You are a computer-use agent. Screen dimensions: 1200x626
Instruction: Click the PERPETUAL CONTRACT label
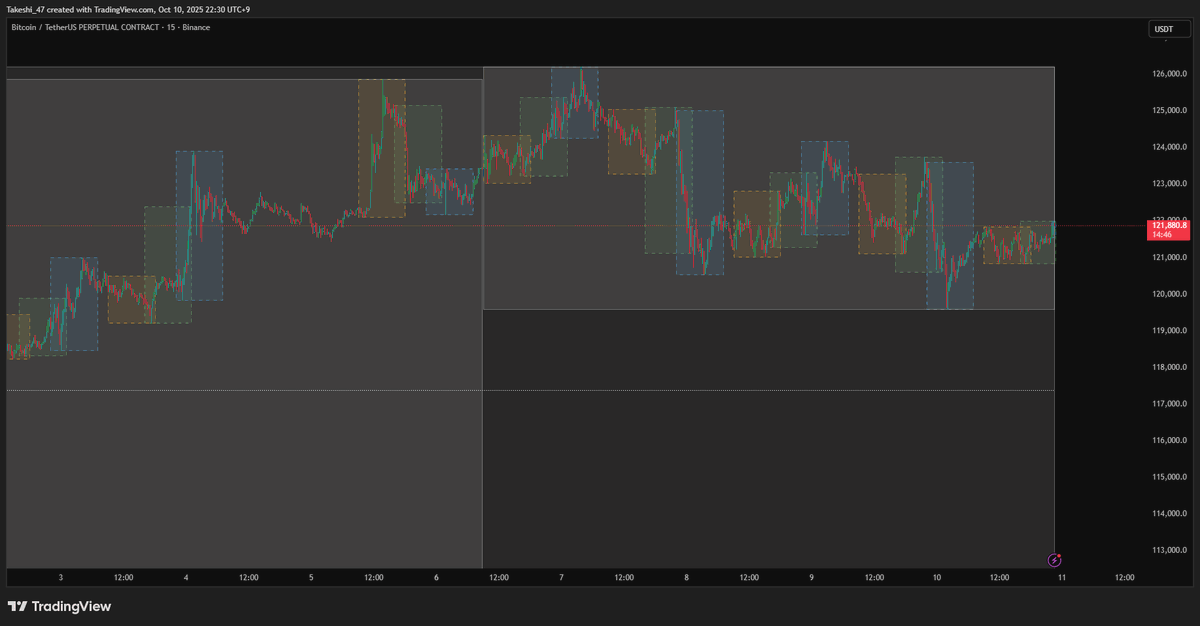(x=120, y=27)
